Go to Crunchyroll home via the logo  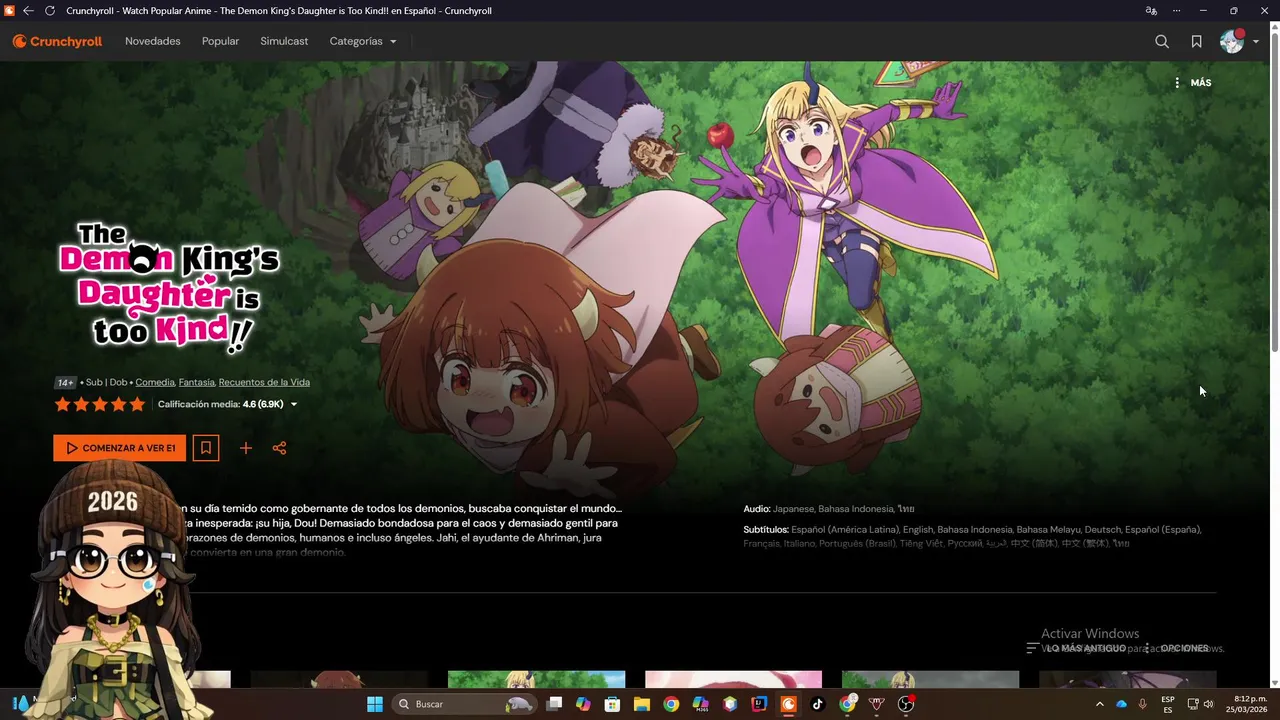tap(57, 41)
